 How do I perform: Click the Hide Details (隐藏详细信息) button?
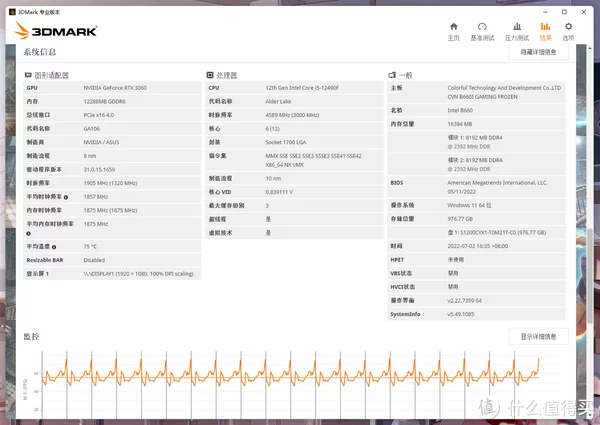pyautogui.click(x=538, y=52)
